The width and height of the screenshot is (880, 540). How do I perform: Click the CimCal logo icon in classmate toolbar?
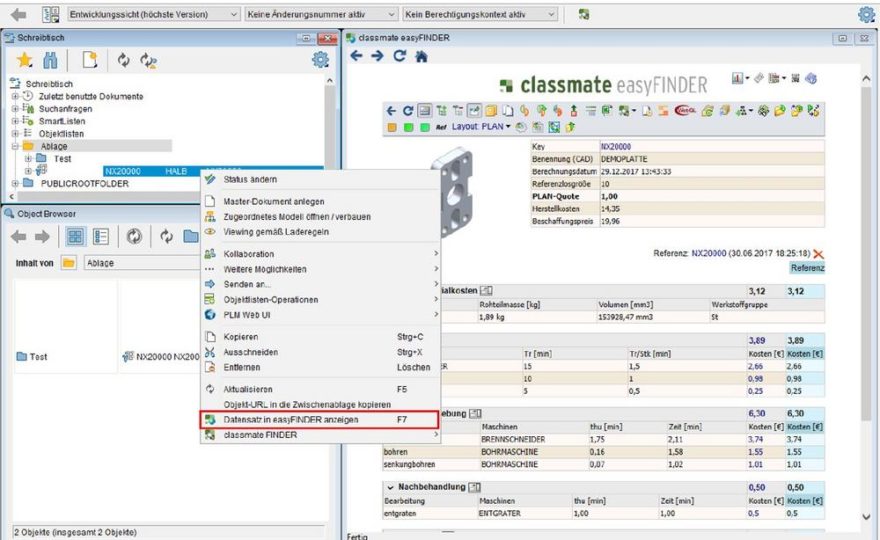coord(685,111)
